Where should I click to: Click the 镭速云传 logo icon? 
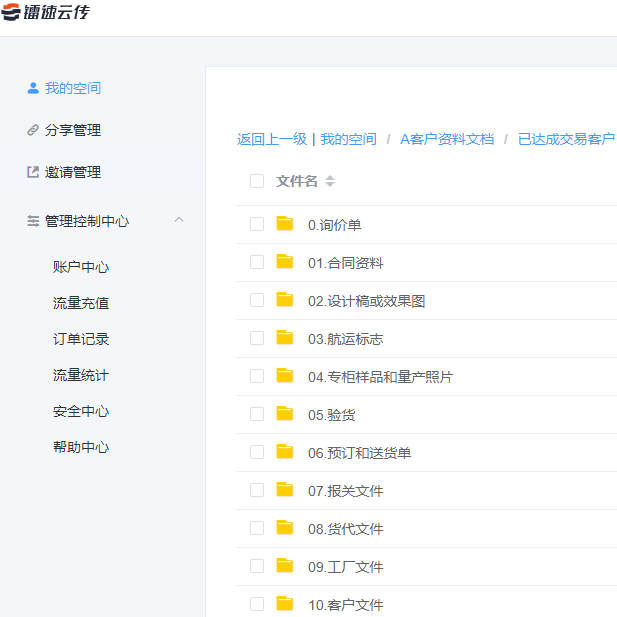[11, 11]
